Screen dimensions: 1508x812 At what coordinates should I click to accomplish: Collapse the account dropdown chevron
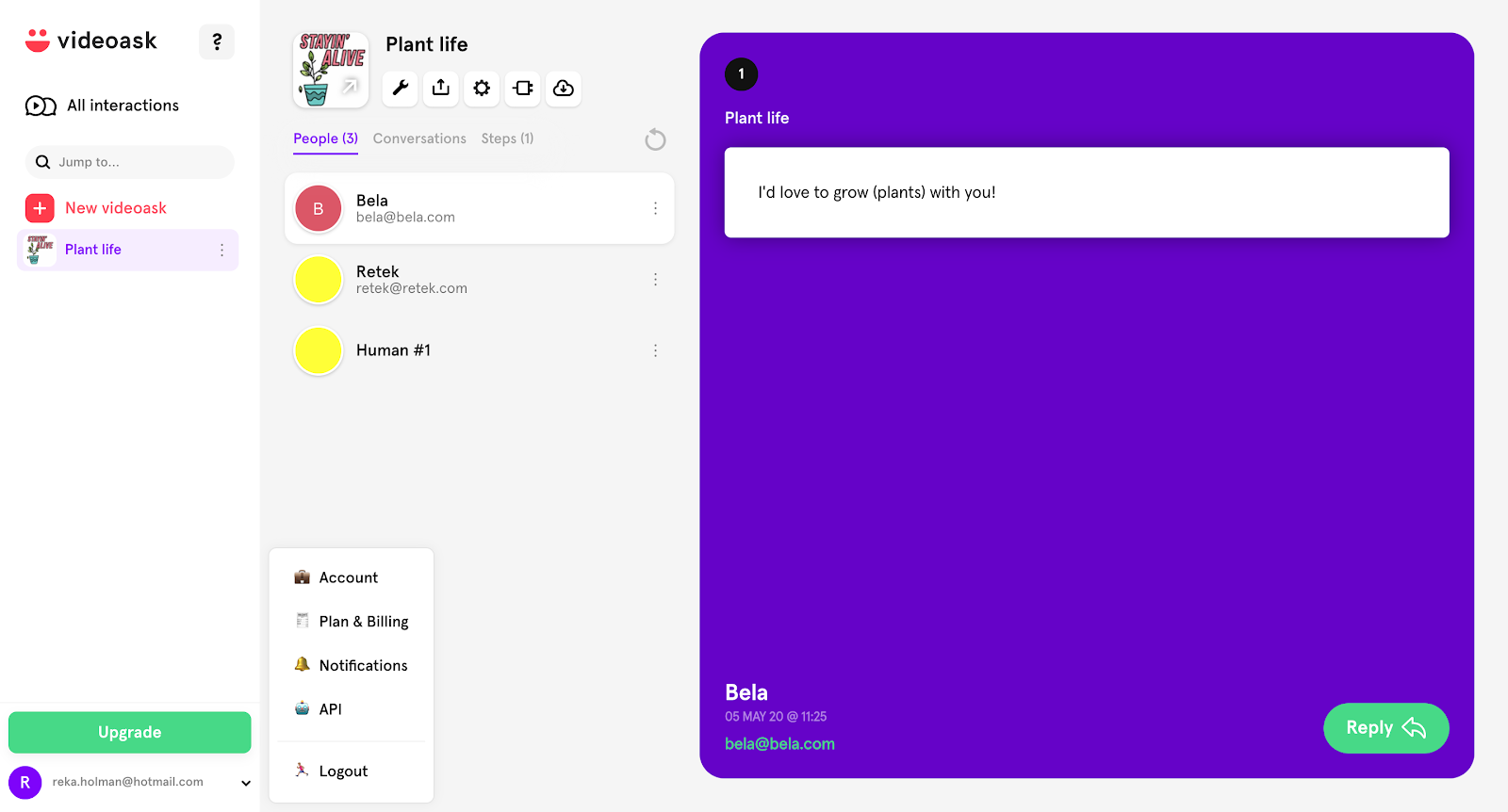coord(246,783)
